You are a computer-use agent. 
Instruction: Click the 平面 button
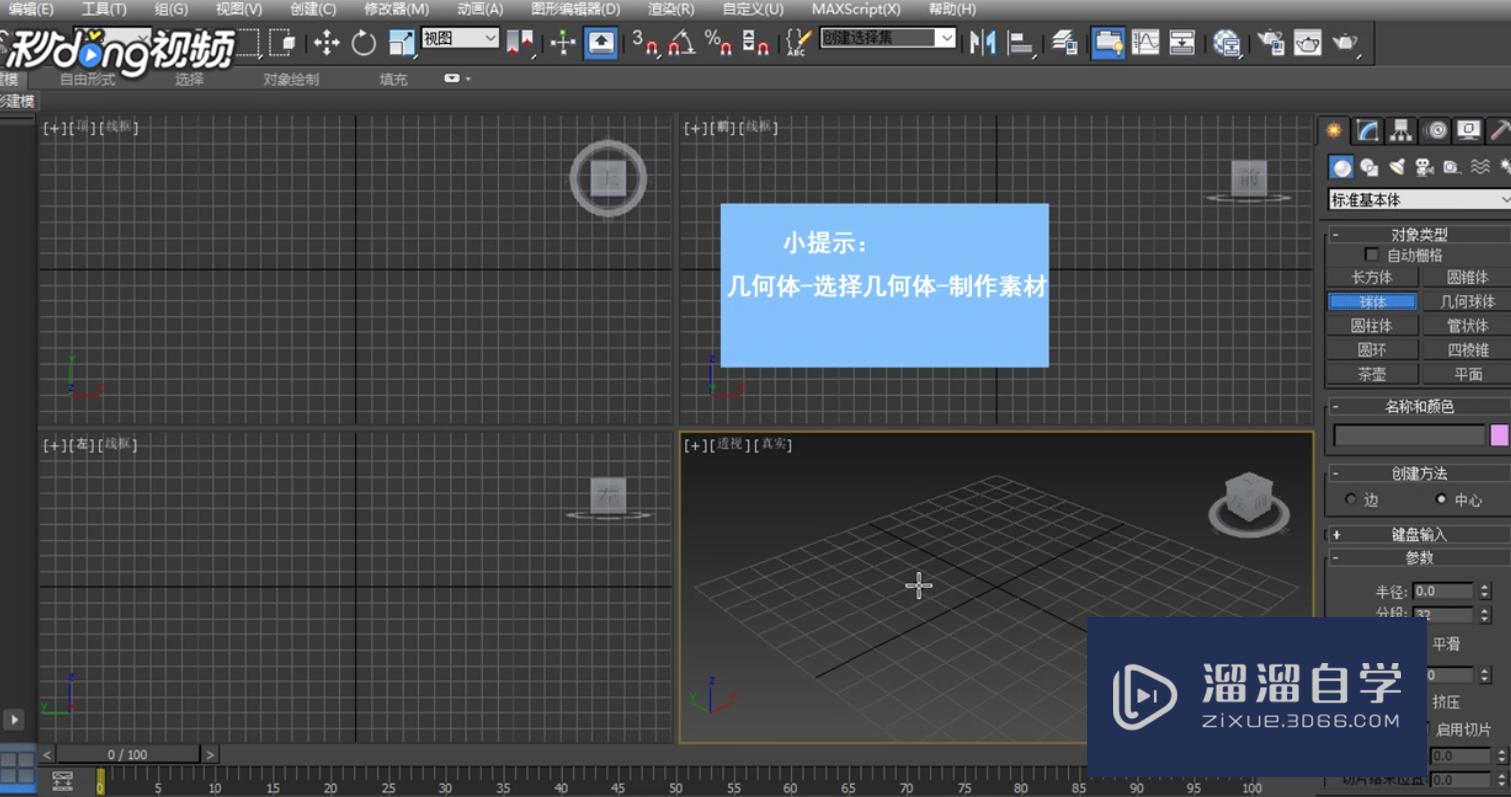[x=1468, y=374]
